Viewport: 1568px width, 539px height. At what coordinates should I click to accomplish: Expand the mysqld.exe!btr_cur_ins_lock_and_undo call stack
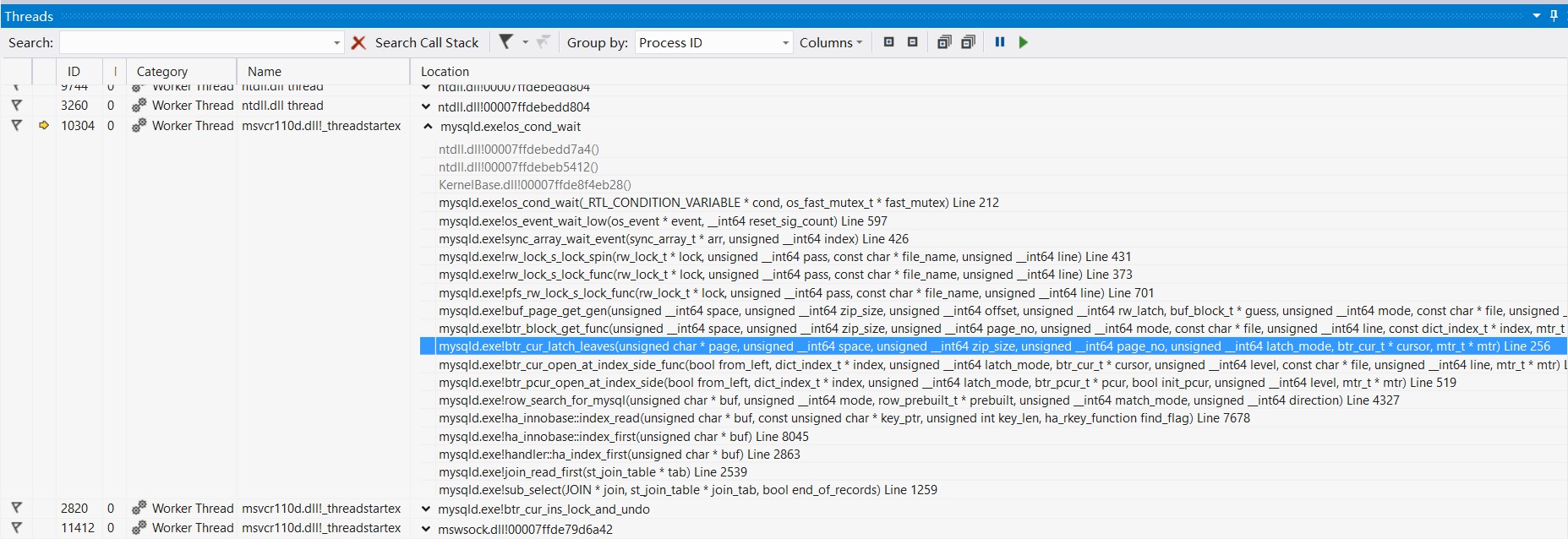coord(426,509)
